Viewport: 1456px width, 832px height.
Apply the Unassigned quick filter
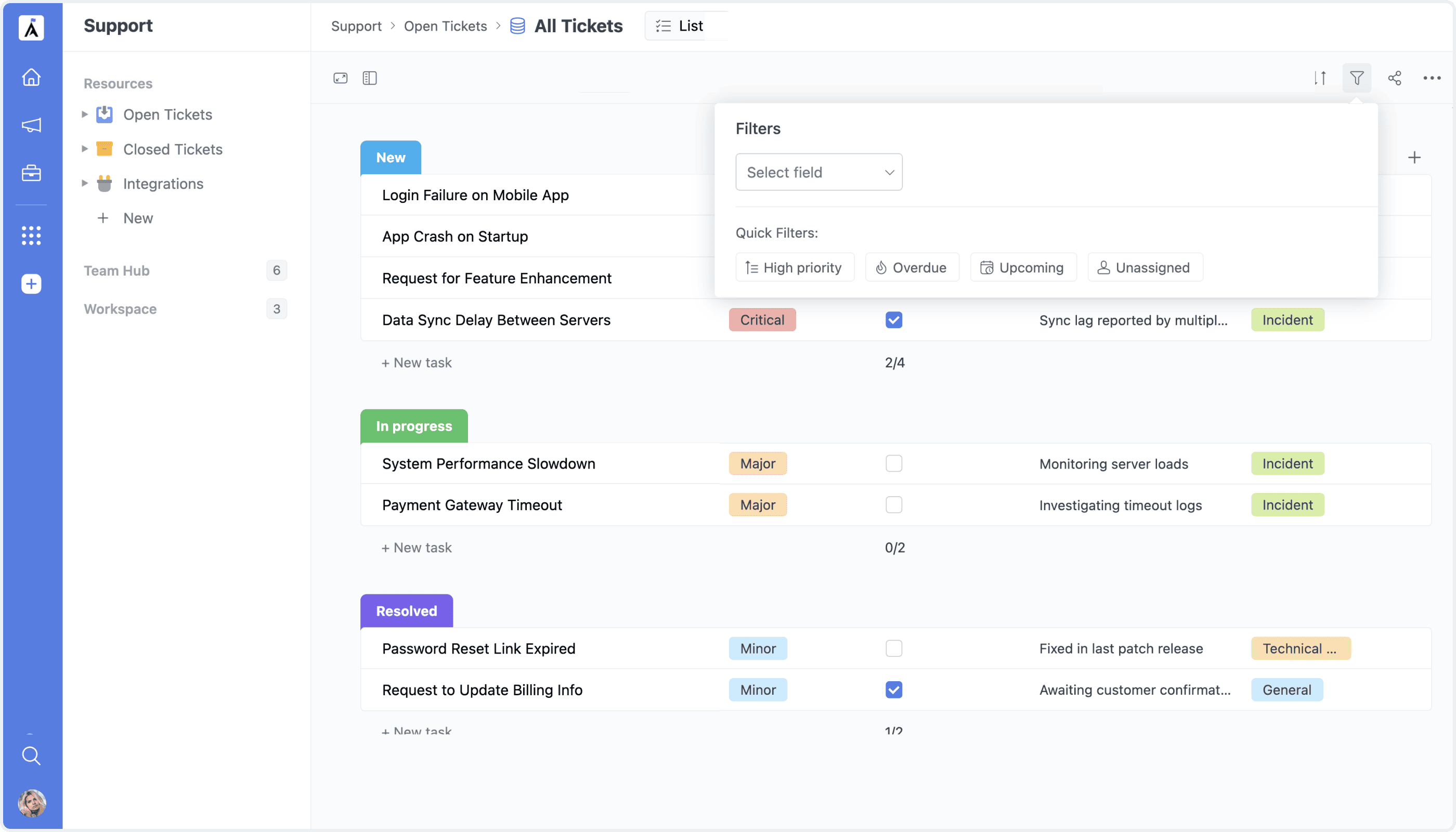(x=1145, y=267)
